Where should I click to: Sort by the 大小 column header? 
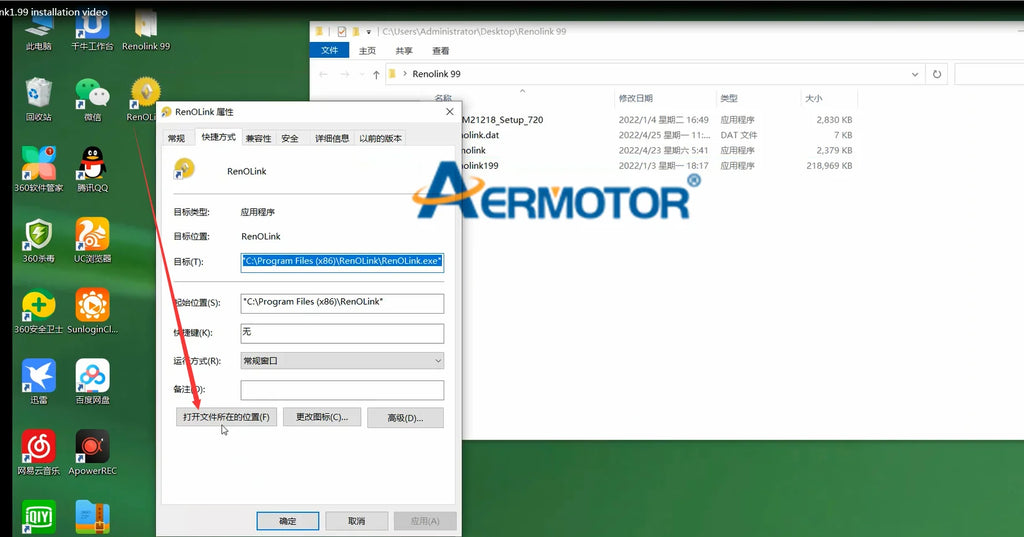click(x=814, y=98)
